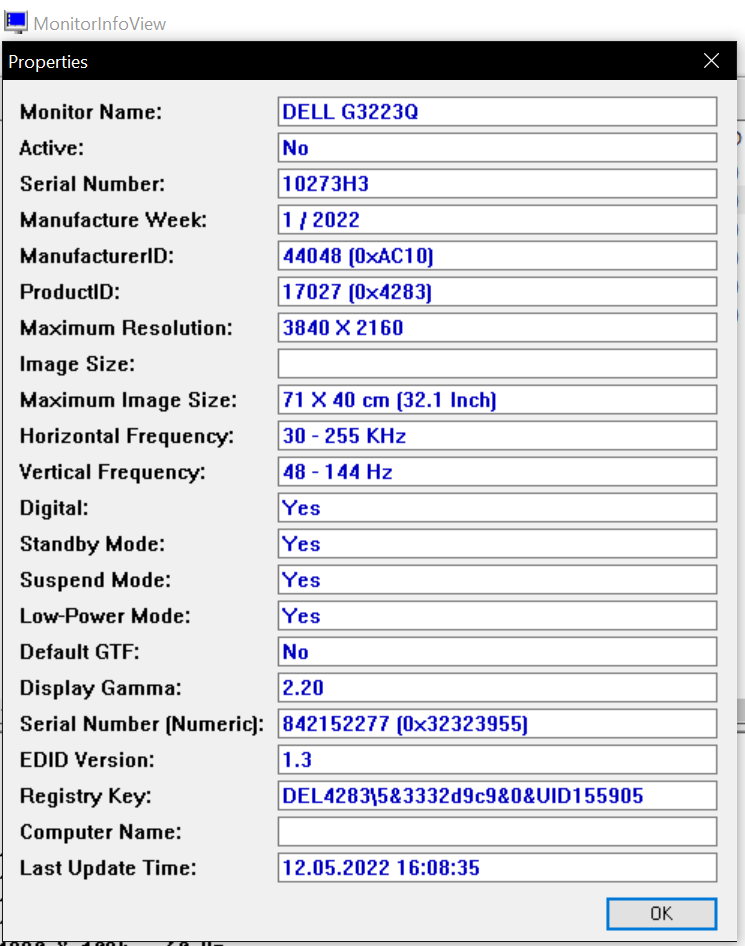Click the MonitorInfoView app icon

pyautogui.click(x=16, y=22)
